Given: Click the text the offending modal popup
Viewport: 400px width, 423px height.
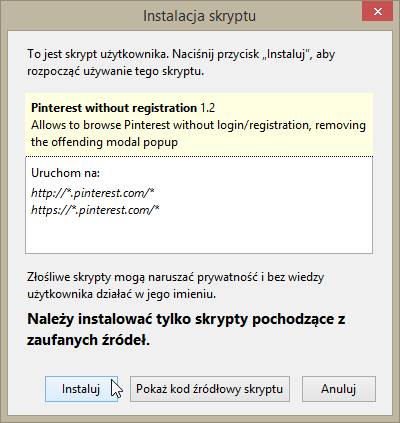Looking at the screenshot, I should tap(104, 142).
